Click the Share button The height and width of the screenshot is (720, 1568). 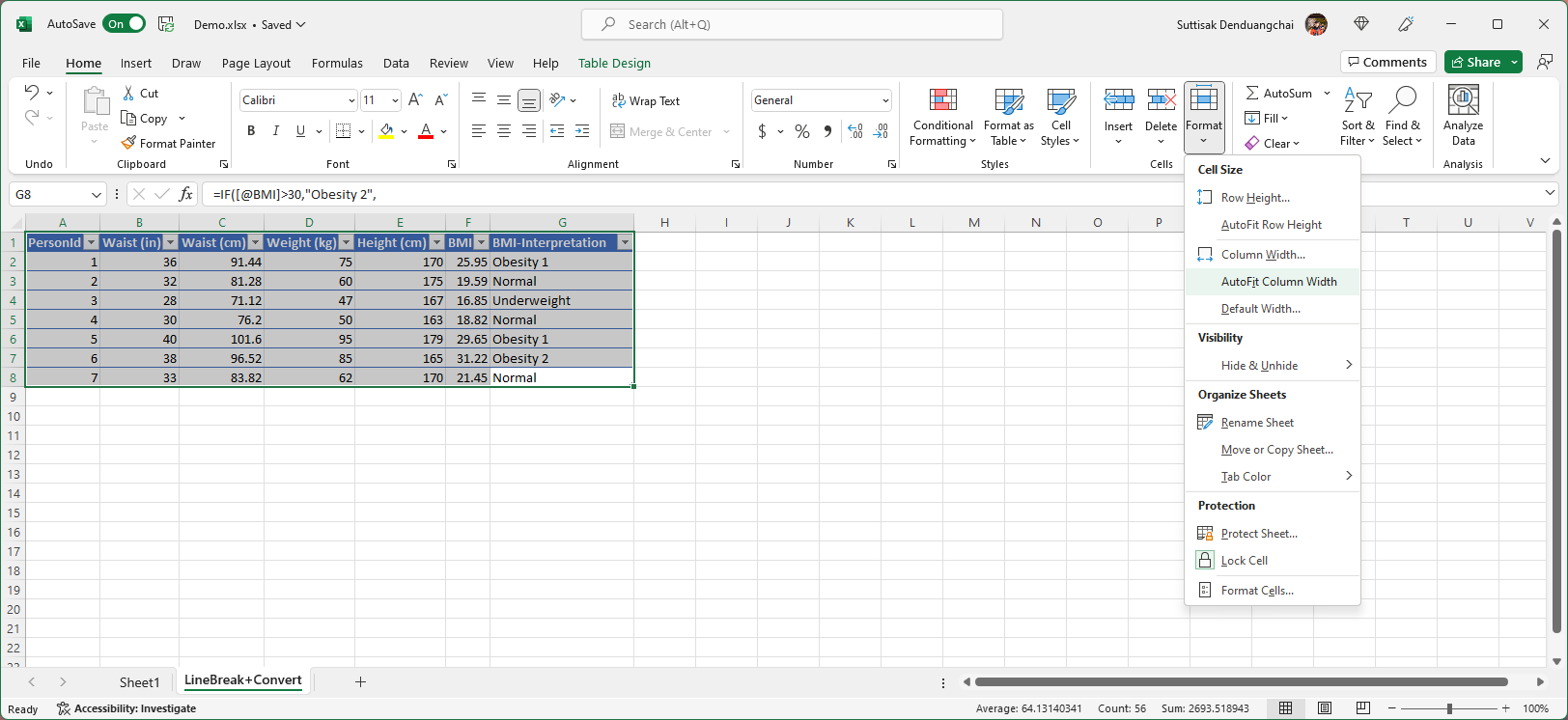click(1474, 62)
